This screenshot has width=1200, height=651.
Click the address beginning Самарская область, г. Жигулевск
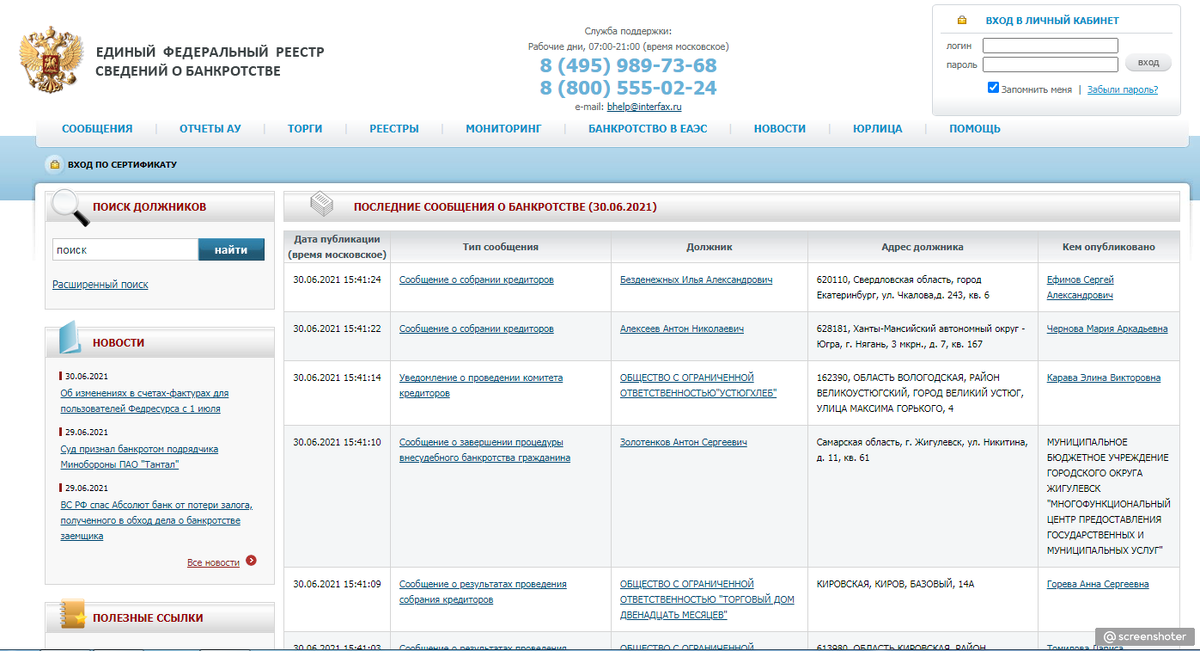(x=923, y=450)
